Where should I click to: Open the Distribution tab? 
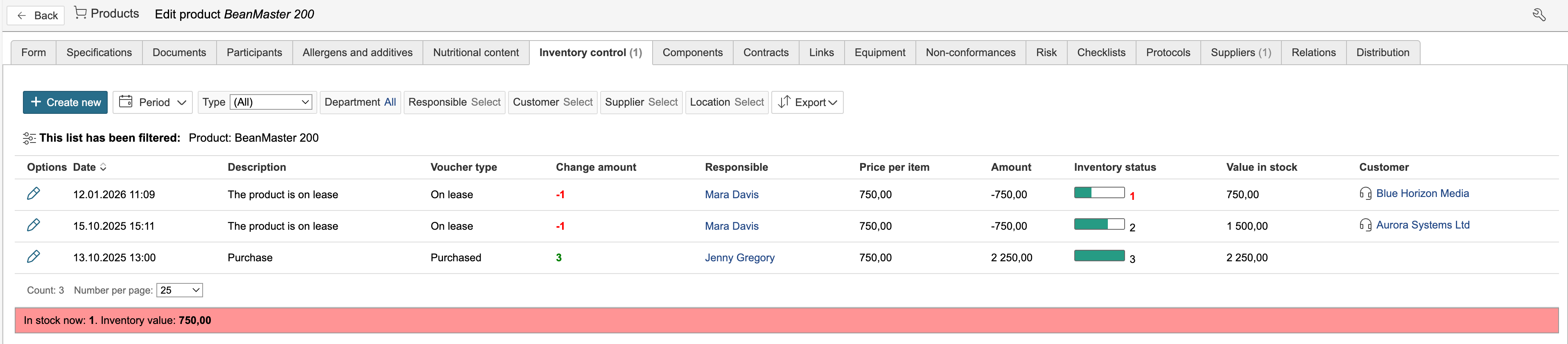(x=1383, y=52)
